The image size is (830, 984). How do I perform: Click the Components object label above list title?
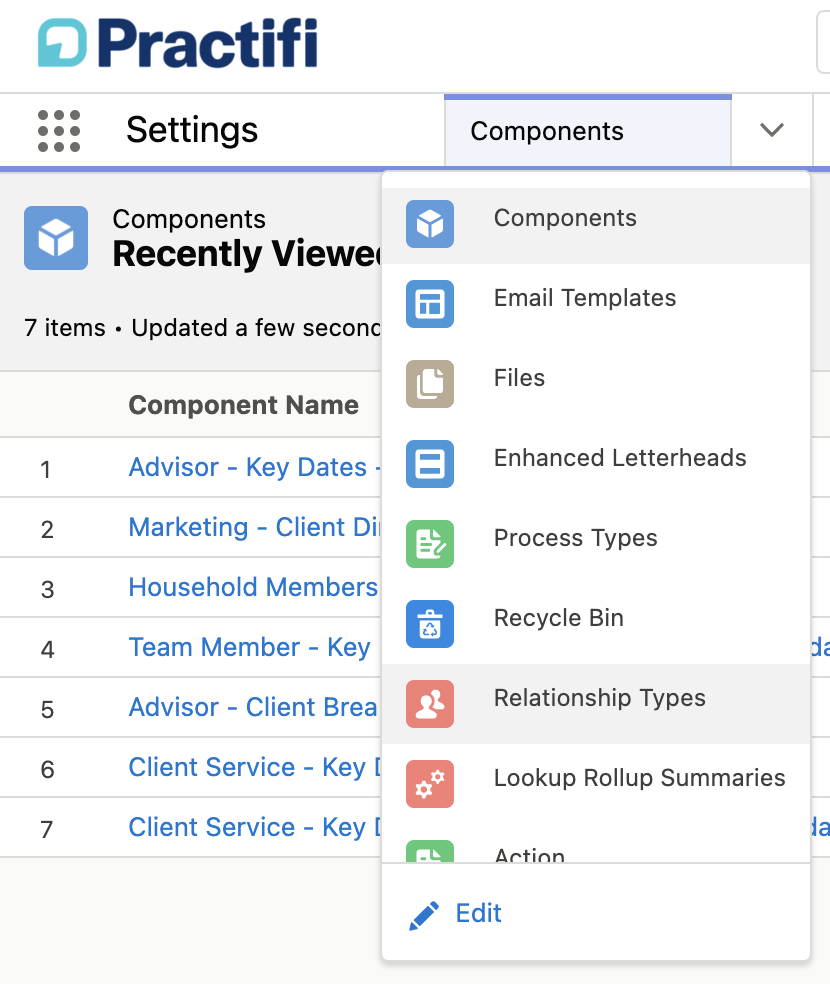189,219
